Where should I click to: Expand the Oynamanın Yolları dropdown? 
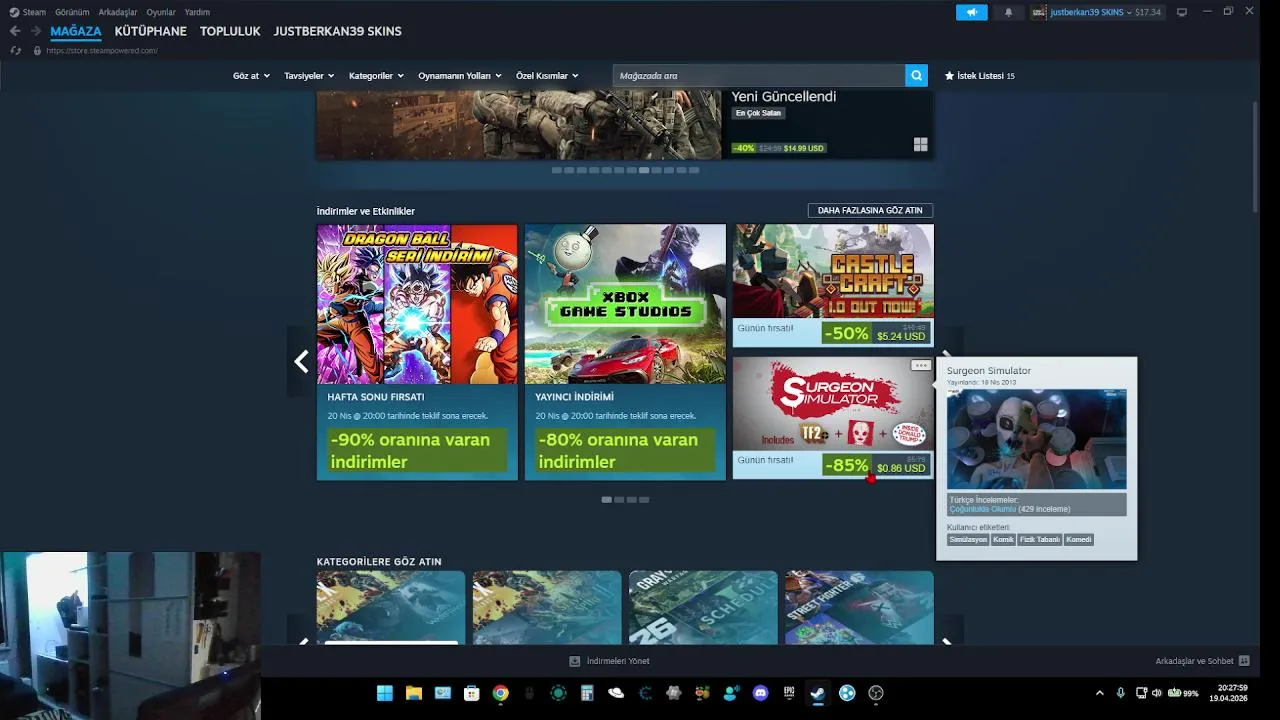click(460, 76)
